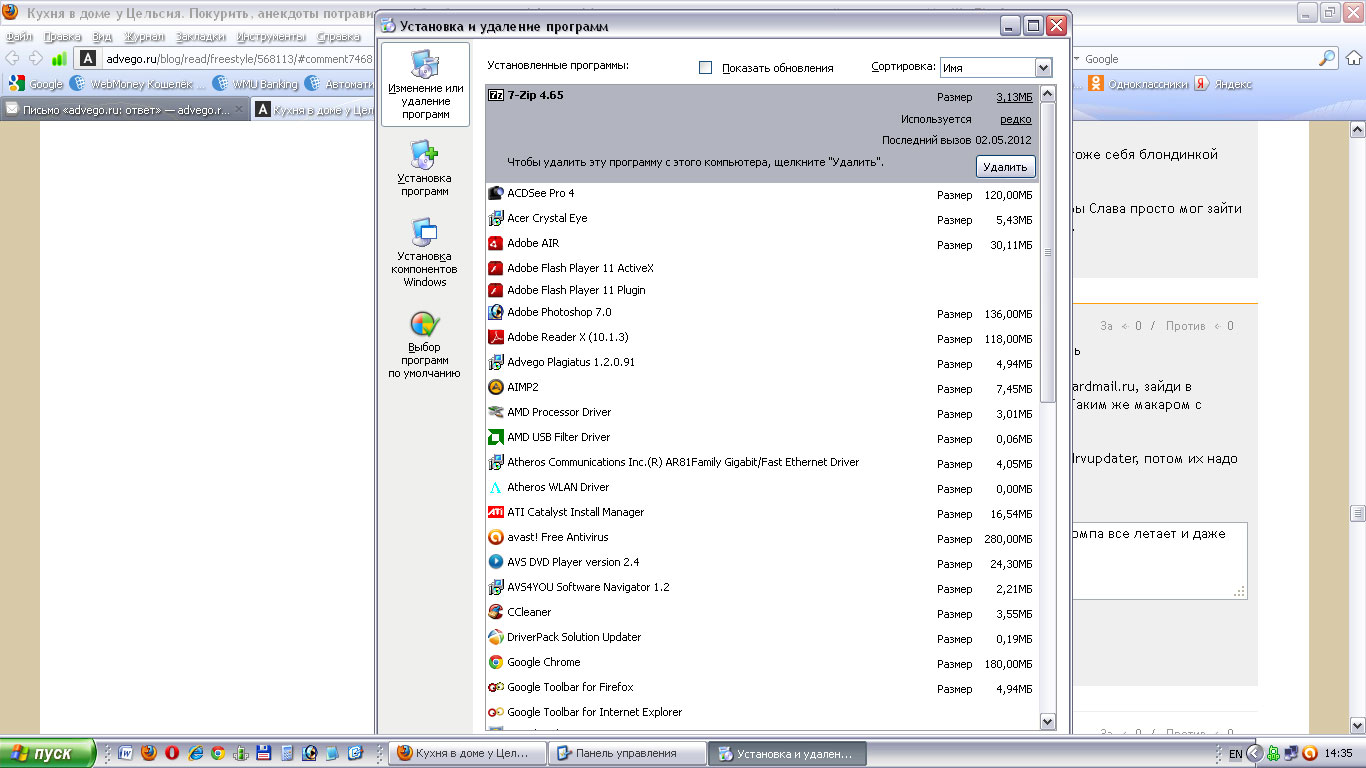Click the '3,13МБ' size link for 7-Zip
Image resolution: width=1366 pixels, height=768 pixels.
pos(1014,97)
